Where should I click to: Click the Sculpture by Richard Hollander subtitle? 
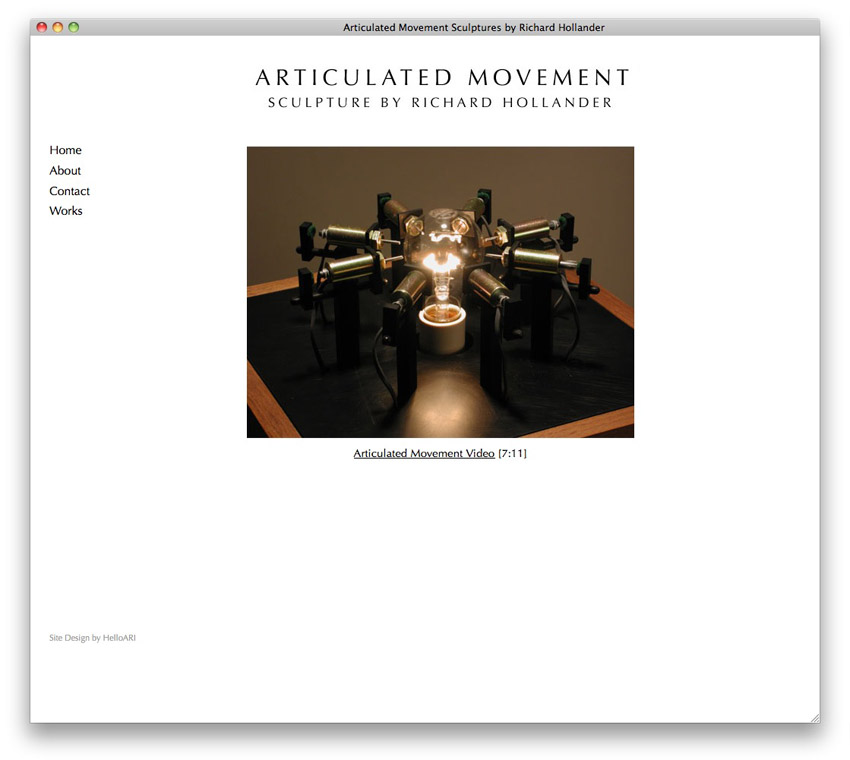(440, 102)
